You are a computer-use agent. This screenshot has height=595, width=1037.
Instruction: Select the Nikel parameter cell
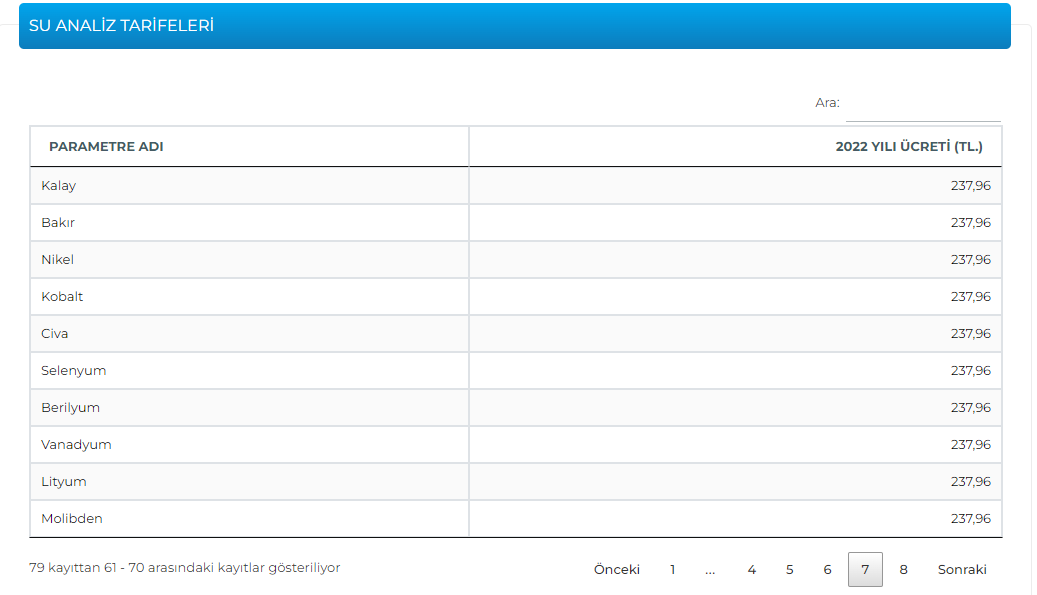click(249, 260)
